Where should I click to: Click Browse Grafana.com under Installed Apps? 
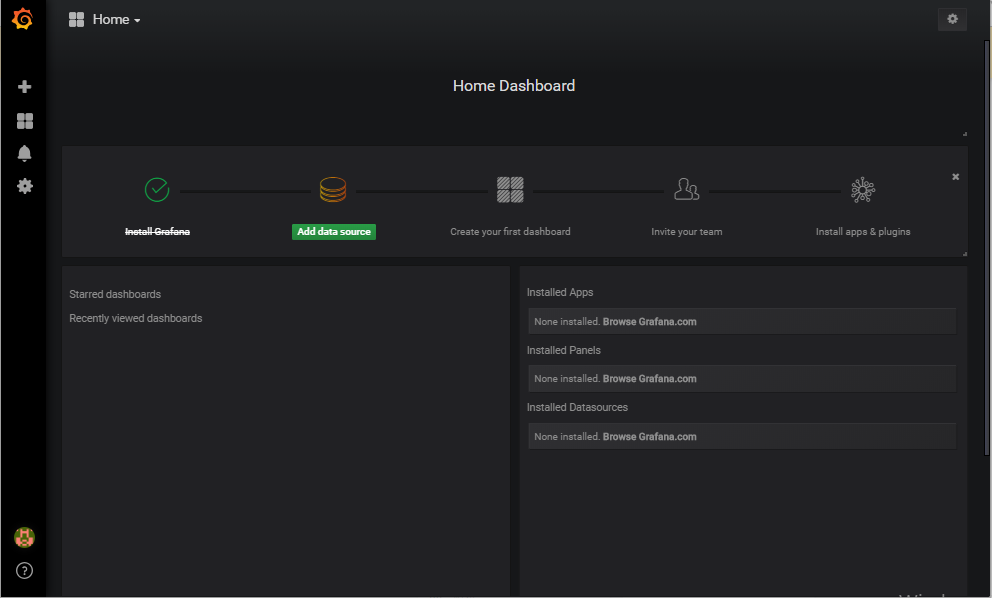click(649, 321)
